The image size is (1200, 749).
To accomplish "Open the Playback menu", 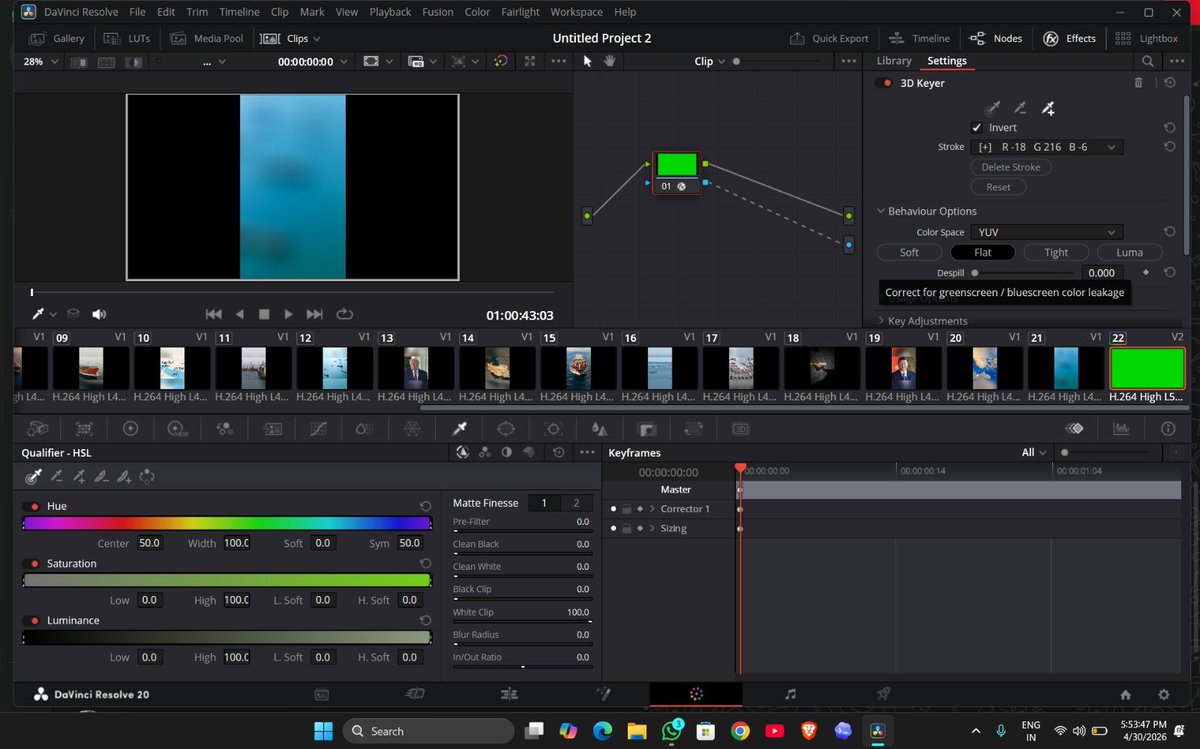I will tap(390, 12).
